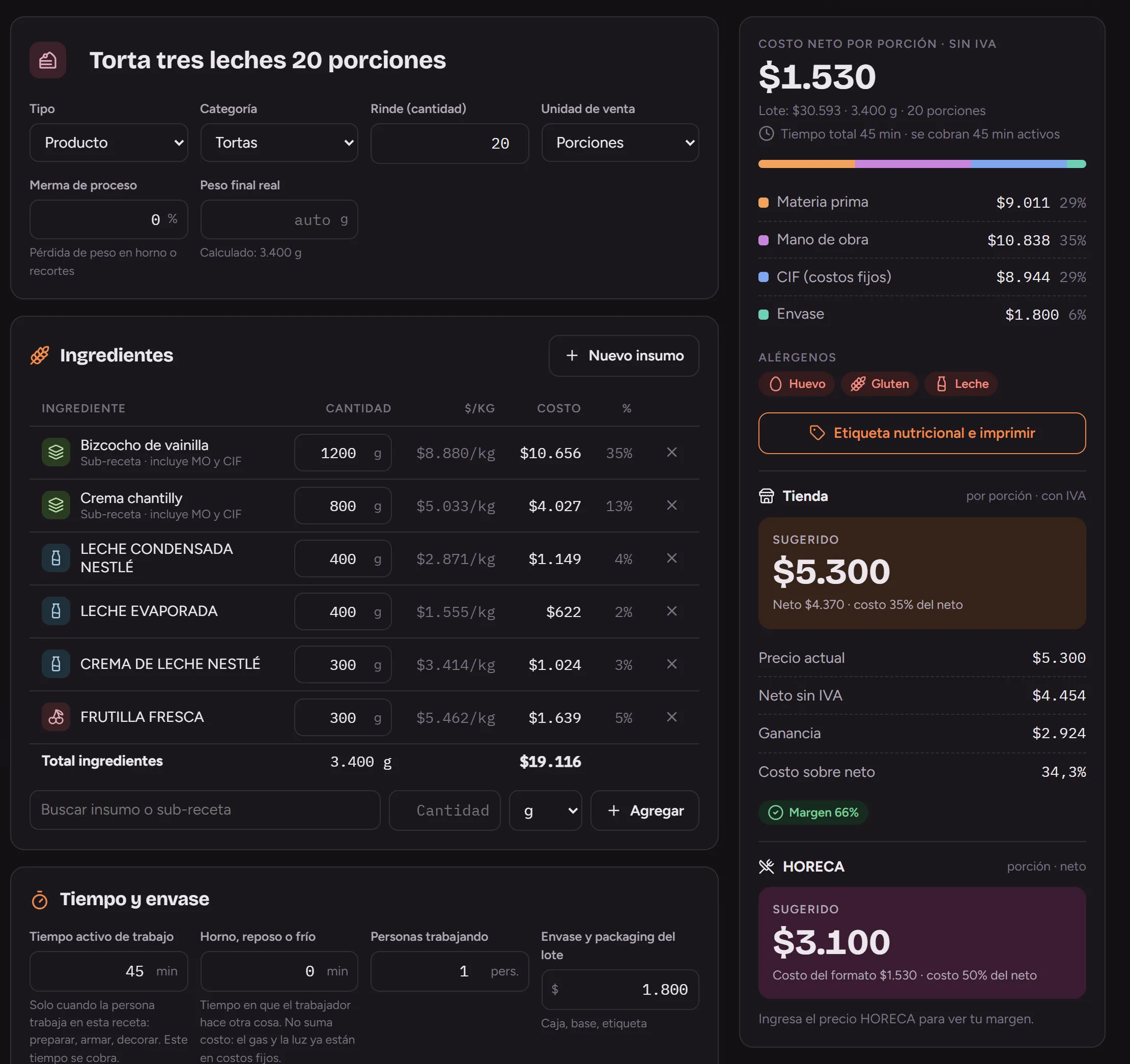Click the LECHE EVAPORADA bottle icon
This screenshot has width=1130, height=1064.
(x=55, y=611)
